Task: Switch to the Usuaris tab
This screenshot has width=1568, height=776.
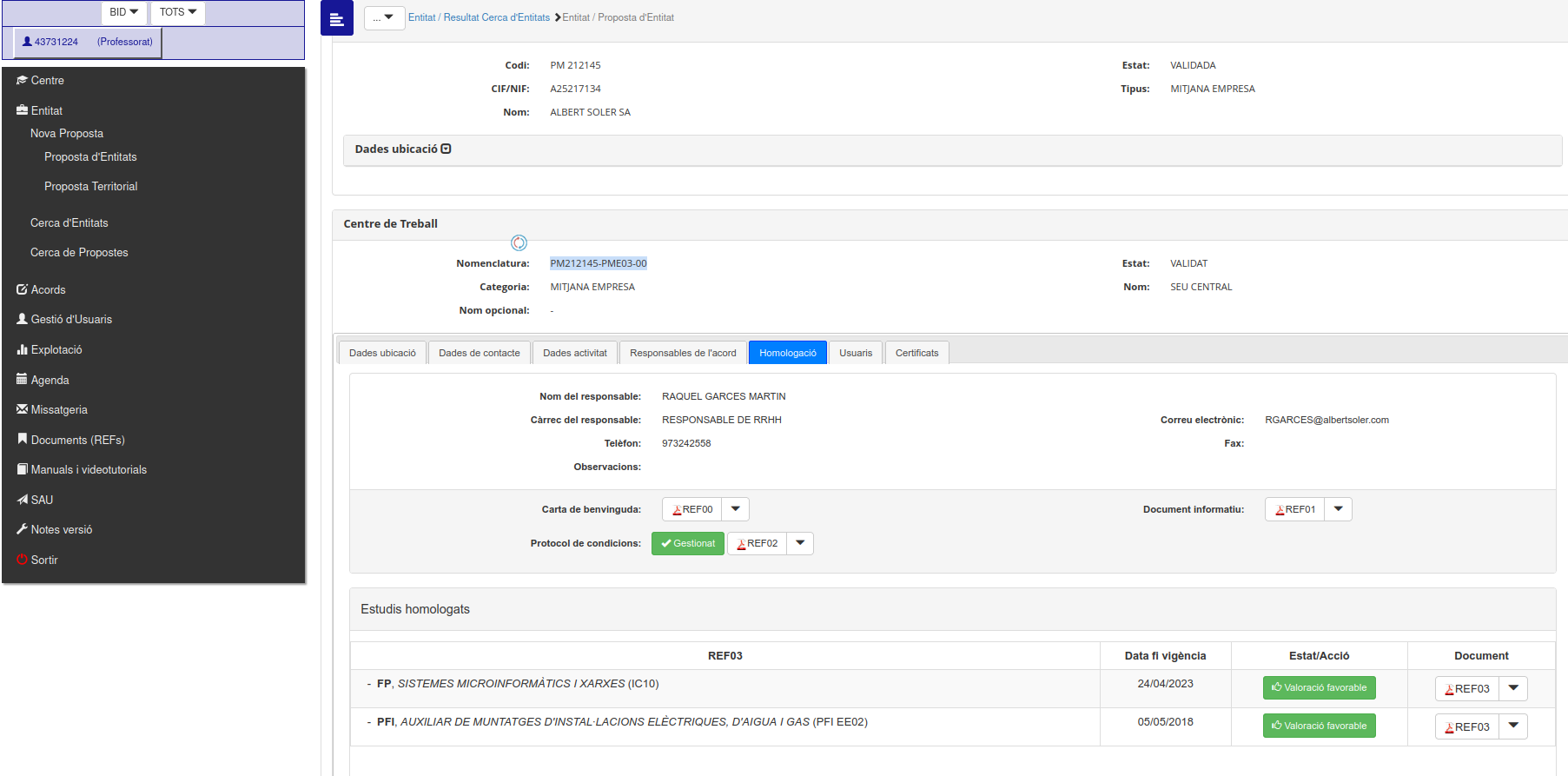Action: click(856, 353)
